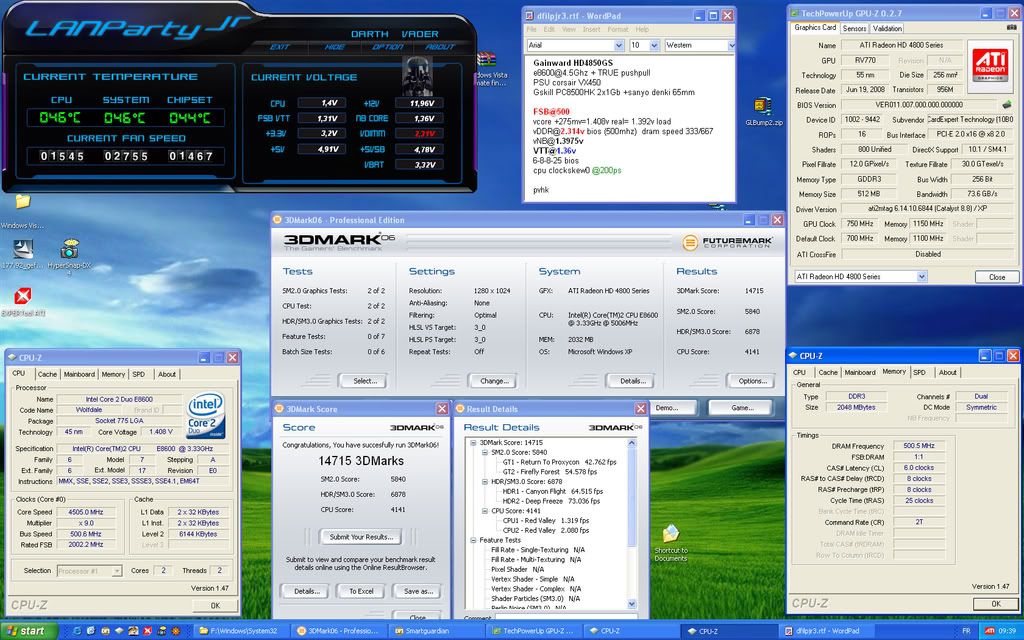Collapse the HDR/SM3.0 Score tree node
Viewport: 1024px width, 640px height.
coord(485,481)
